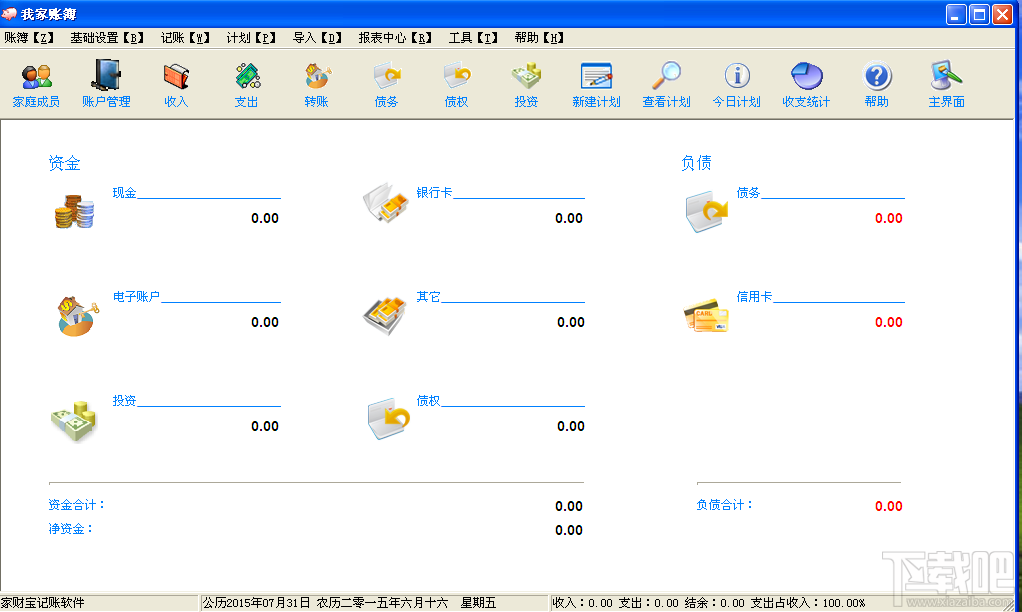The width and height of the screenshot is (1022, 612).
Task: Open the 计划【P】 menu
Action: coord(251,38)
